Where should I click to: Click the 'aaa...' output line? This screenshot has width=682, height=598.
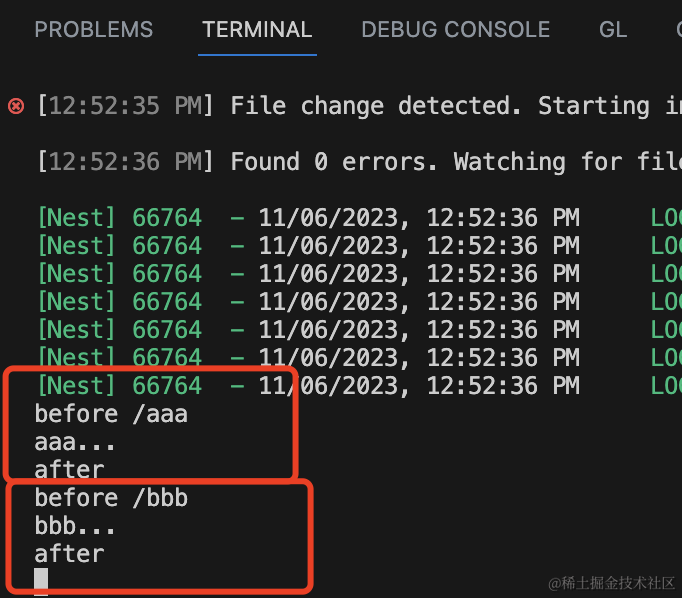pyautogui.click(x=76, y=441)
